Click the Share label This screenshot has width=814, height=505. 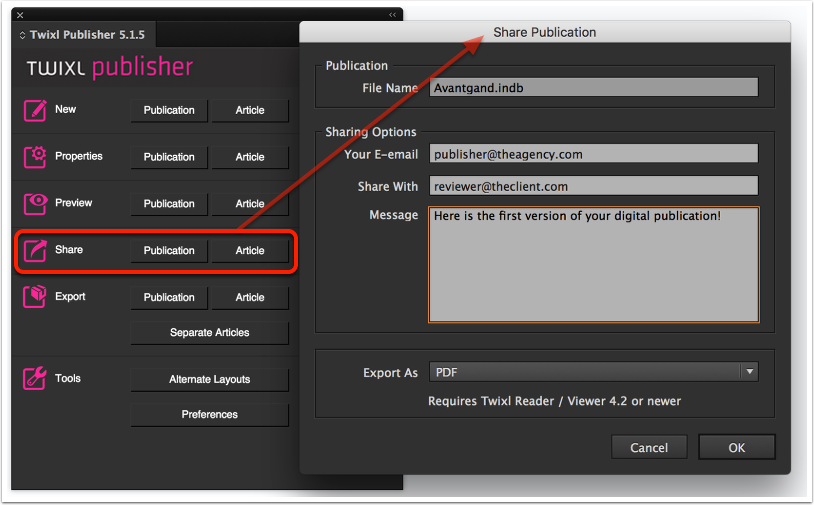tap(69, 250)
